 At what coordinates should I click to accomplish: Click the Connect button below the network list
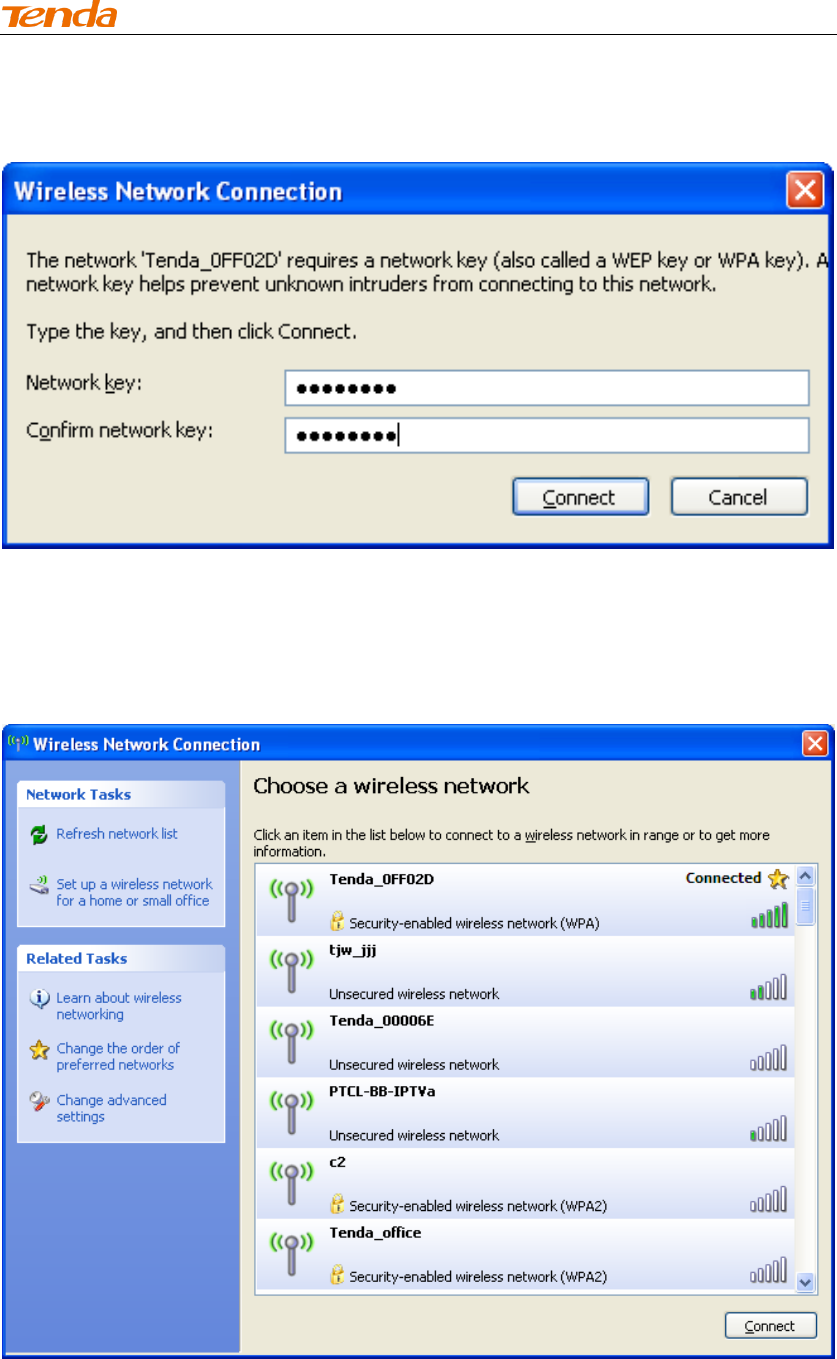tap(770, 1326)
